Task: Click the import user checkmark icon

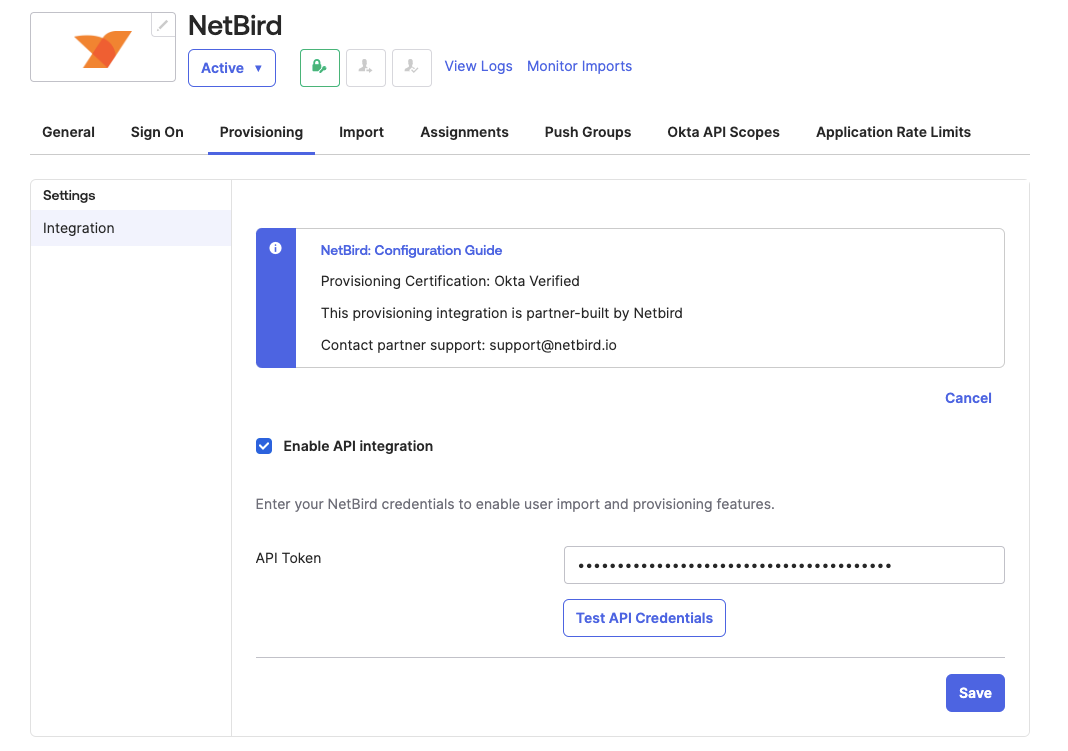Action: 412,68
